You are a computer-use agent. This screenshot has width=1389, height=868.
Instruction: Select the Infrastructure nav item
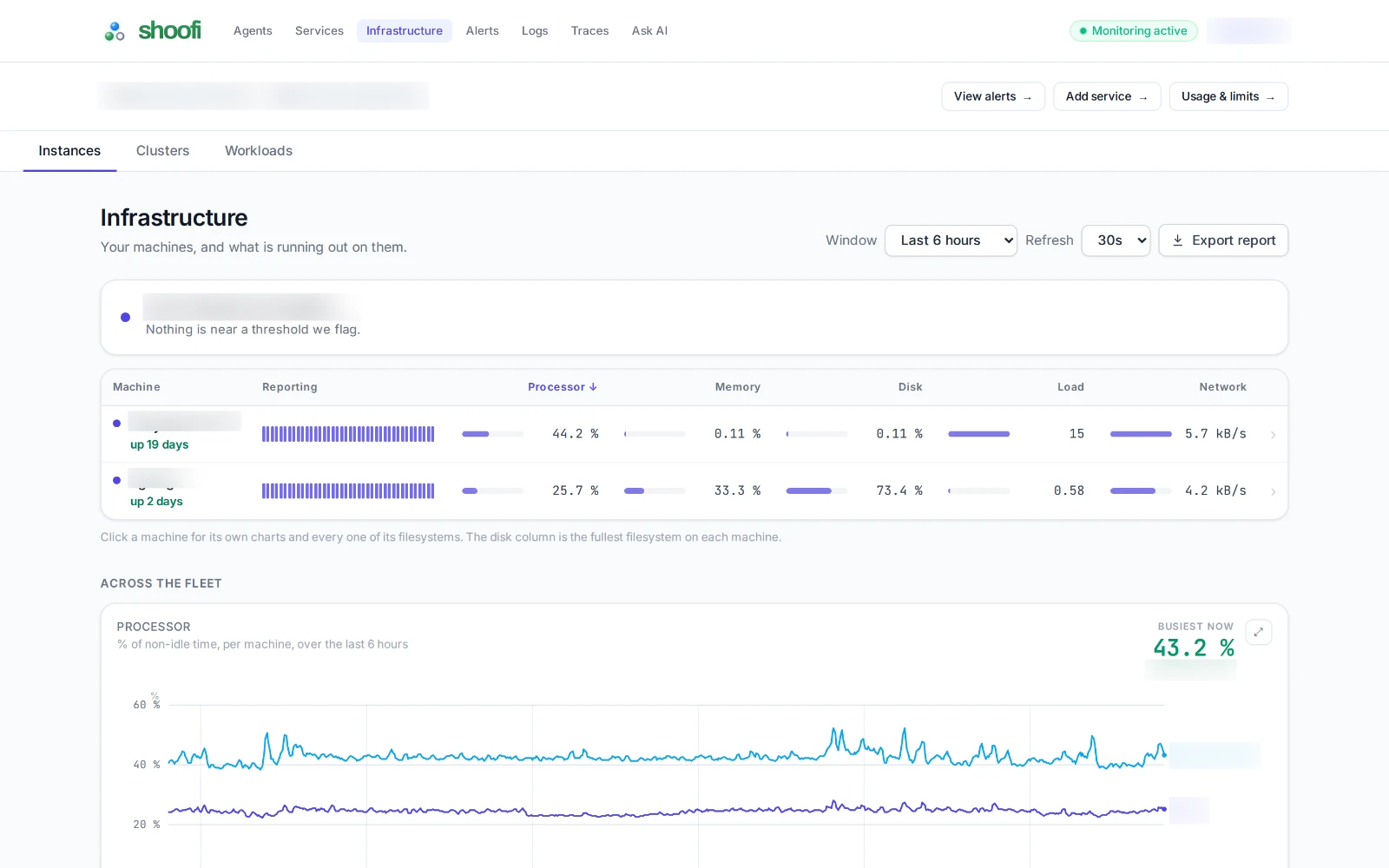pos(405,31)
